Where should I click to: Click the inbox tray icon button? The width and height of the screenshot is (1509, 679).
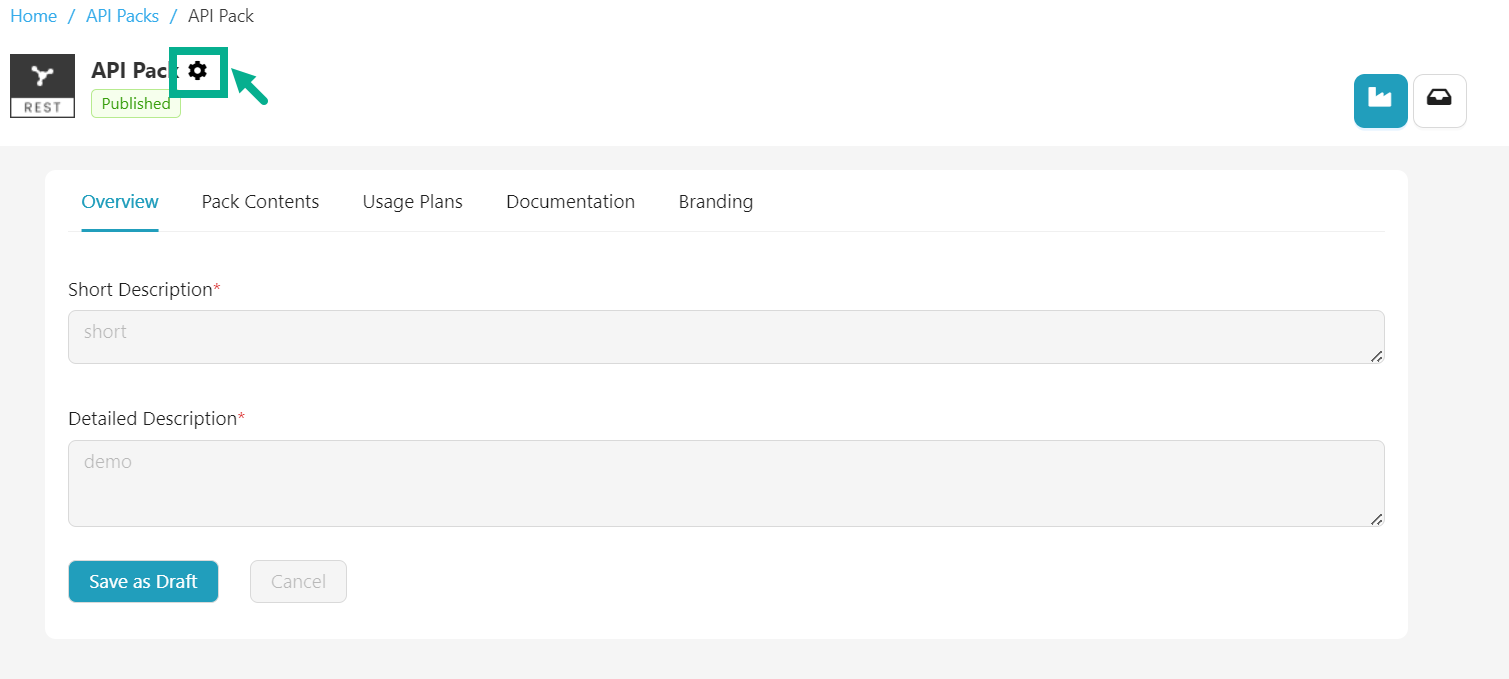click(1439, 101)
